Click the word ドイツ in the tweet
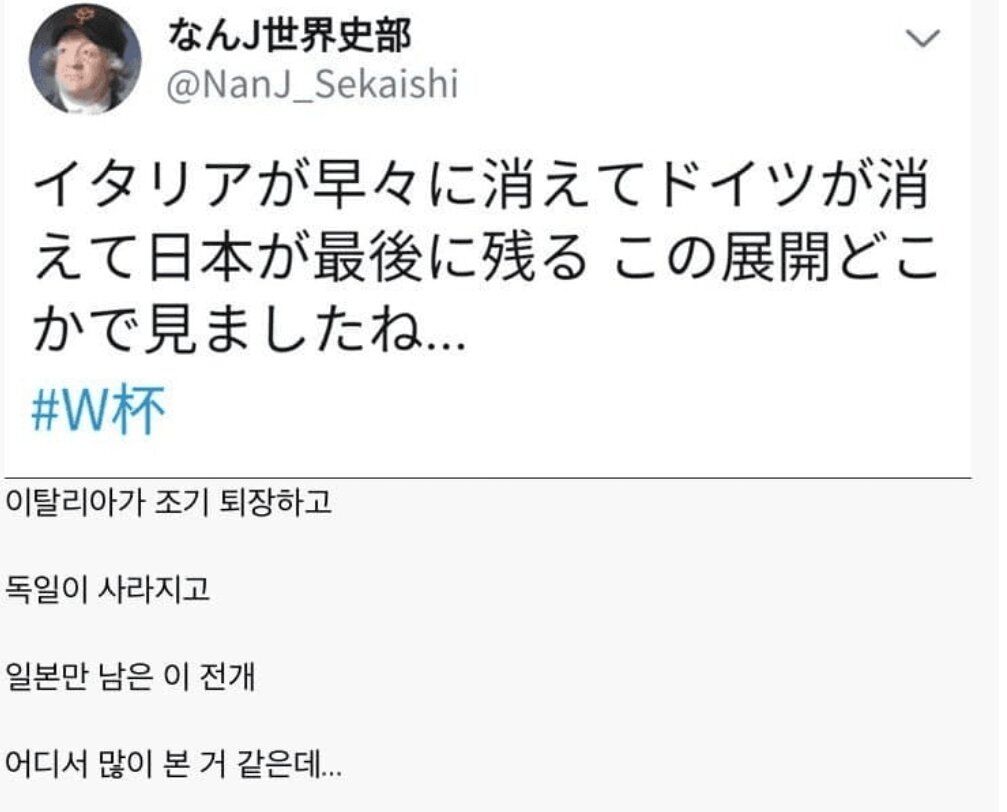1007x812 pixels. tap(739, 186)
